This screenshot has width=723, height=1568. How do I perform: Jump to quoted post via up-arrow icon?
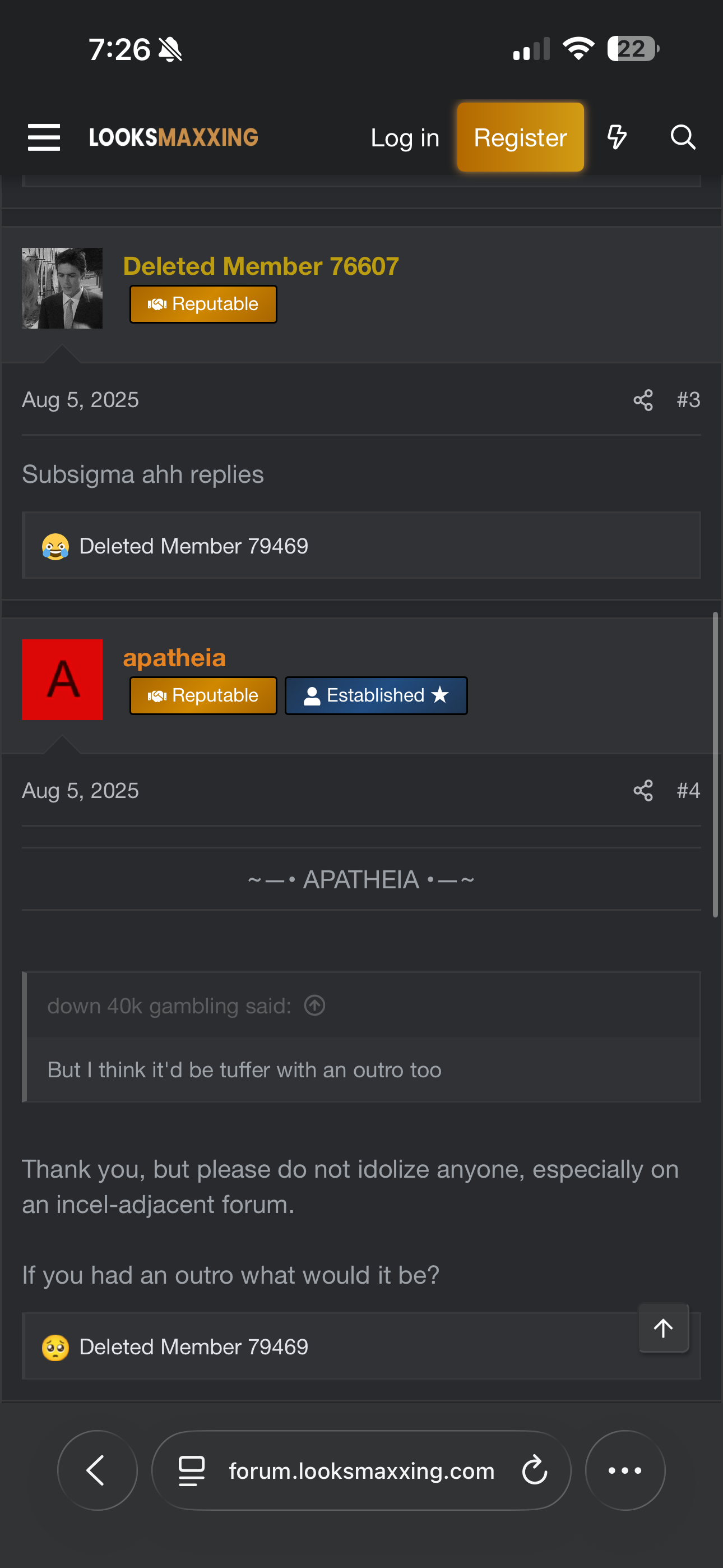tap(314, 1006)
